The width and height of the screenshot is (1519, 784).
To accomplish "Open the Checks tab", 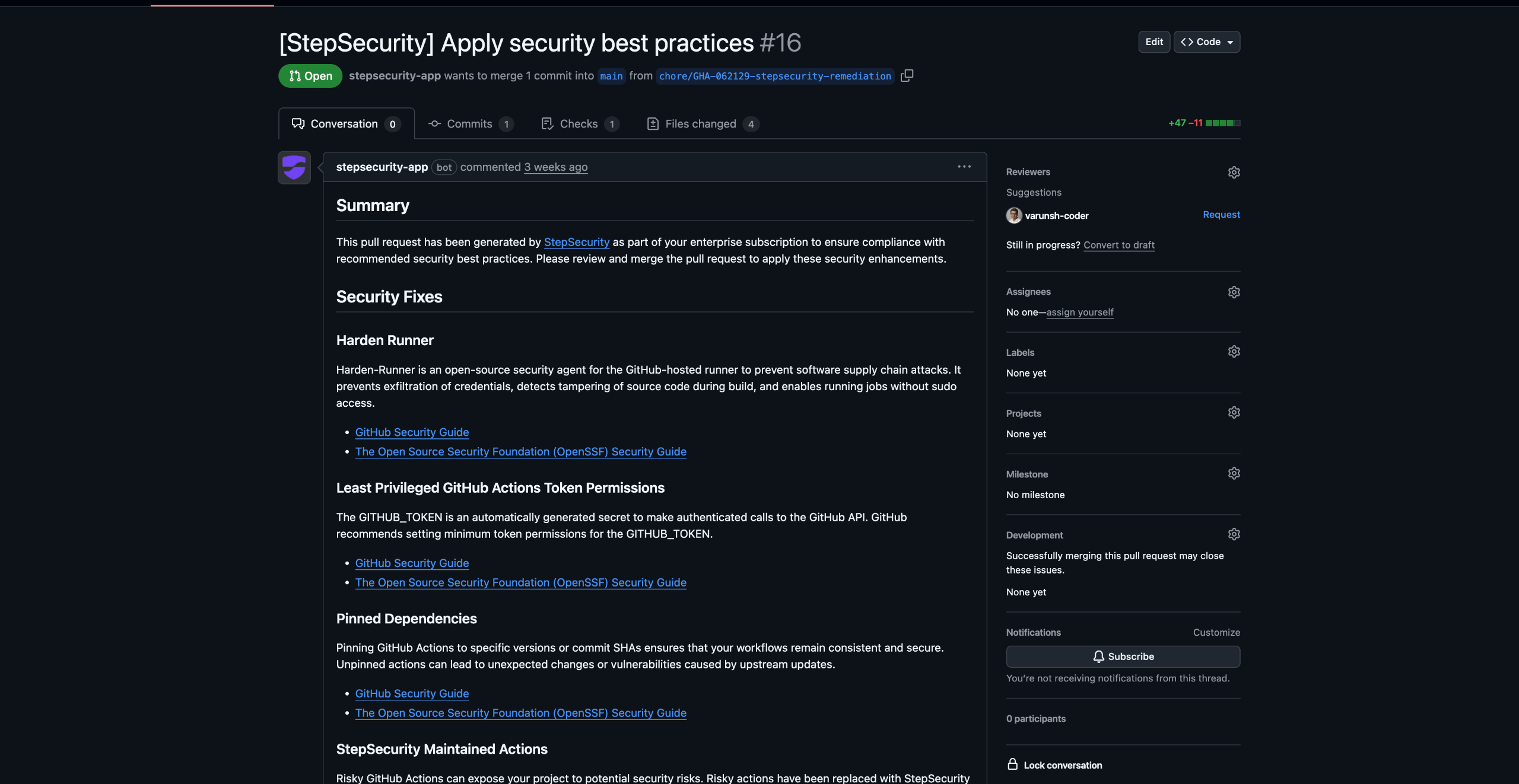I will (579, 123).
